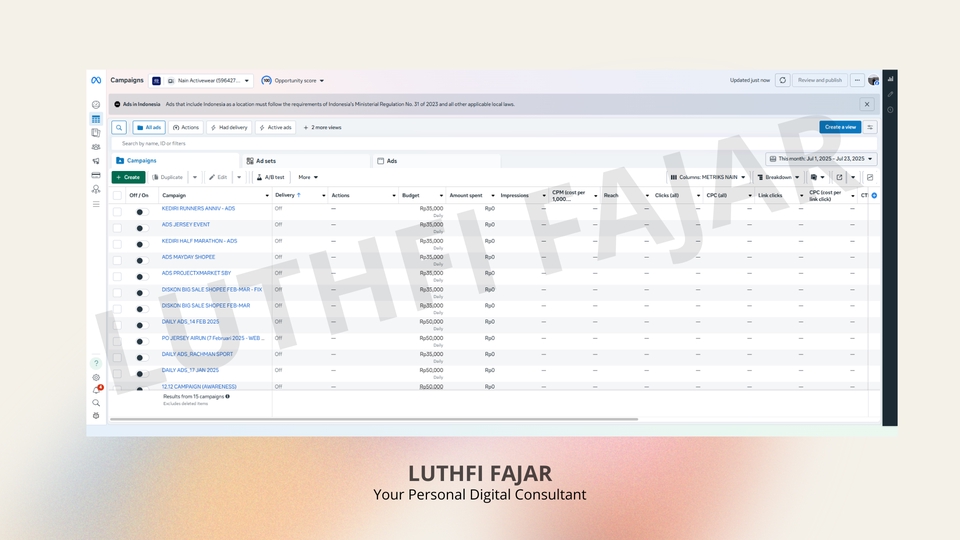Toggle on DAILY ADS_RACHMAN SPORT campaign

click(x=140, y=358)
